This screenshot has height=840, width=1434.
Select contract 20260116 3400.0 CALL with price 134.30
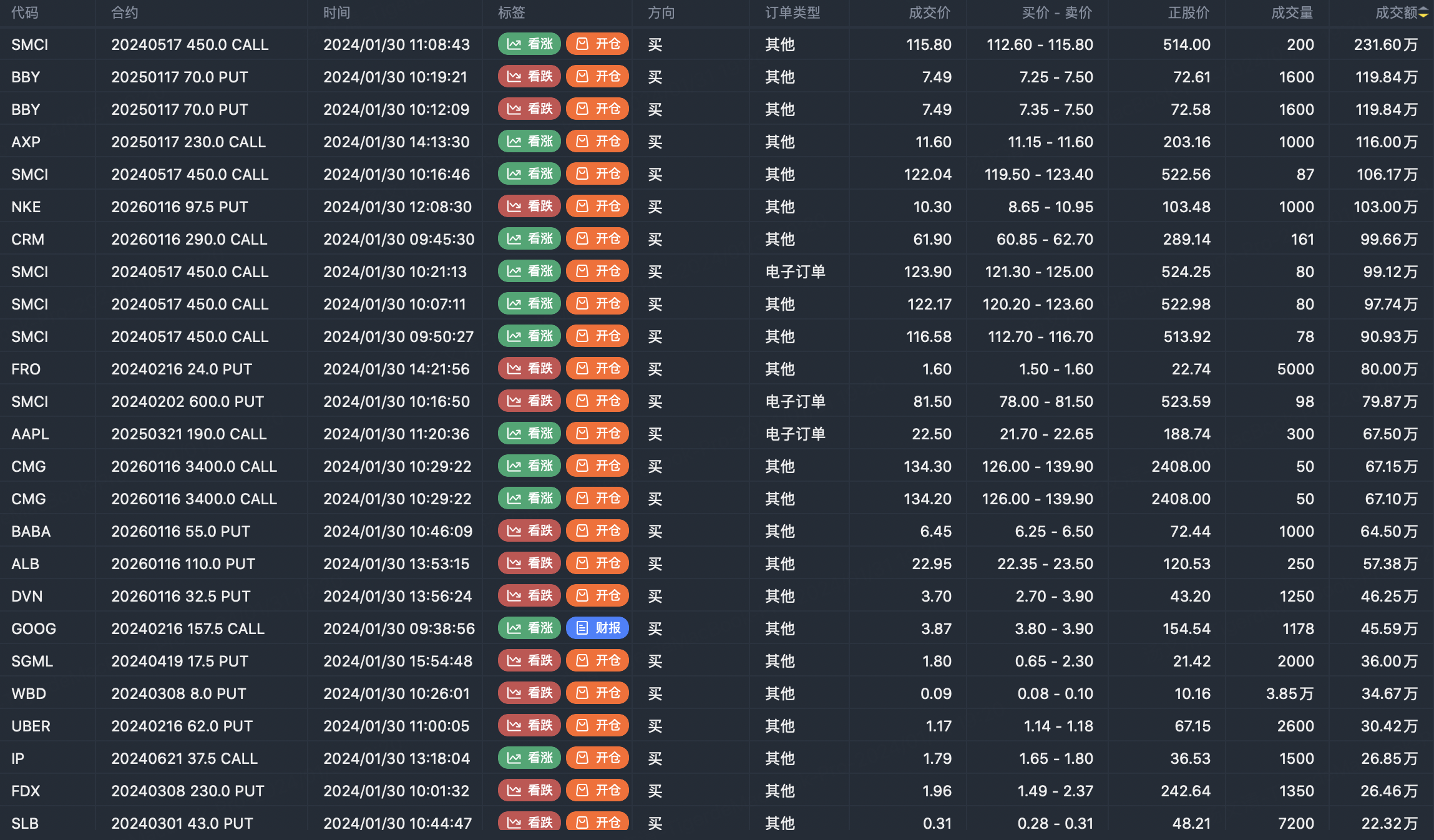pos(194,467)
